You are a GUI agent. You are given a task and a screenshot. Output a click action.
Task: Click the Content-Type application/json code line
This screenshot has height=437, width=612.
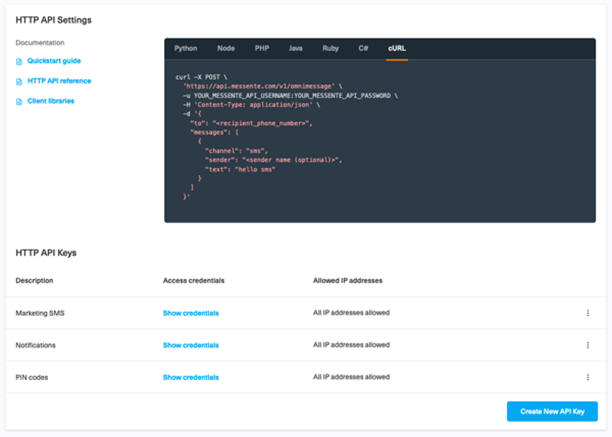pyautogui.click(x=251, y=105)
